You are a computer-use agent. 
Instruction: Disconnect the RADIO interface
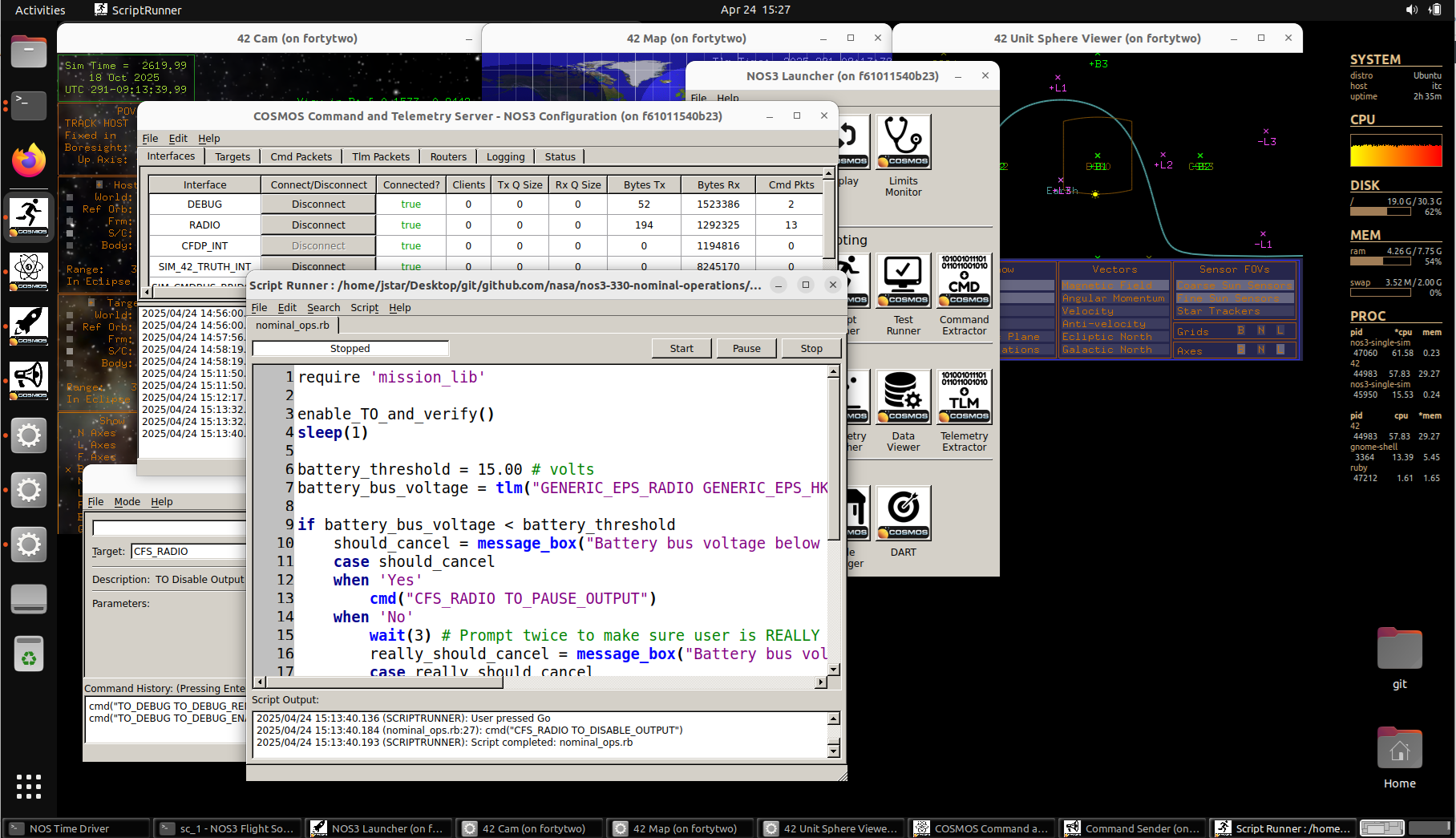tap(318, 225)
